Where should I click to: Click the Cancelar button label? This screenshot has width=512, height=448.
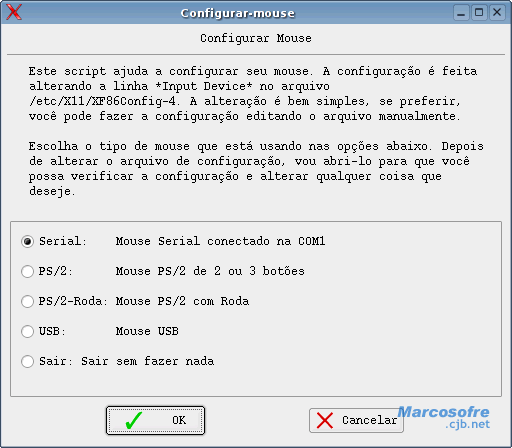click(370, 420)
